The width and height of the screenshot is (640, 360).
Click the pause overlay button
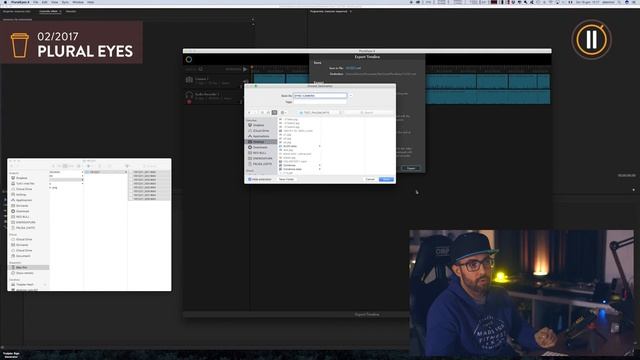pyautogui.click(x=591, y=40)
